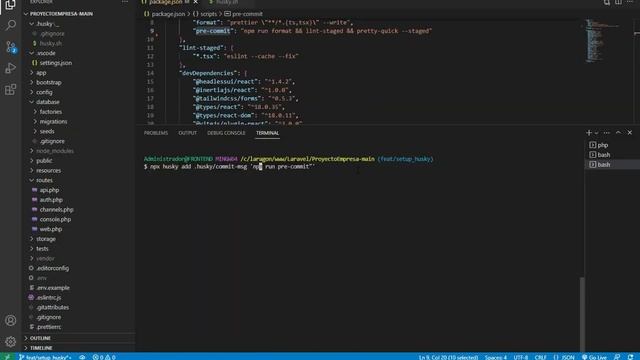Open terminal launch profile dropdown arrow
Viewport: 640px width, 360px height.
pos(596,133)
